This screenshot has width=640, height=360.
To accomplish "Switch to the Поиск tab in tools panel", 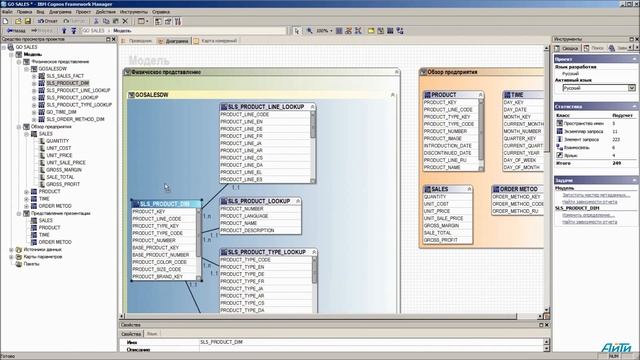I will (594, 48).
